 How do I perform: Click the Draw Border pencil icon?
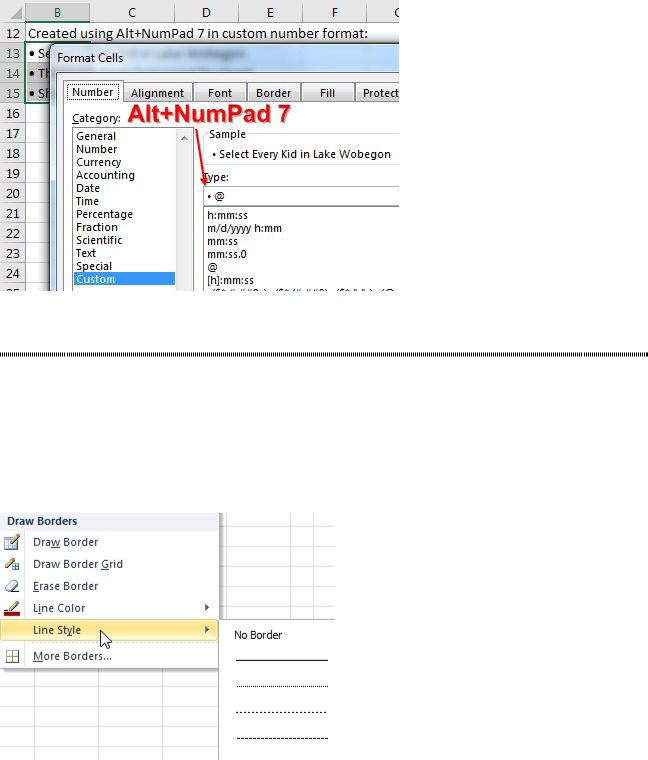12,542
